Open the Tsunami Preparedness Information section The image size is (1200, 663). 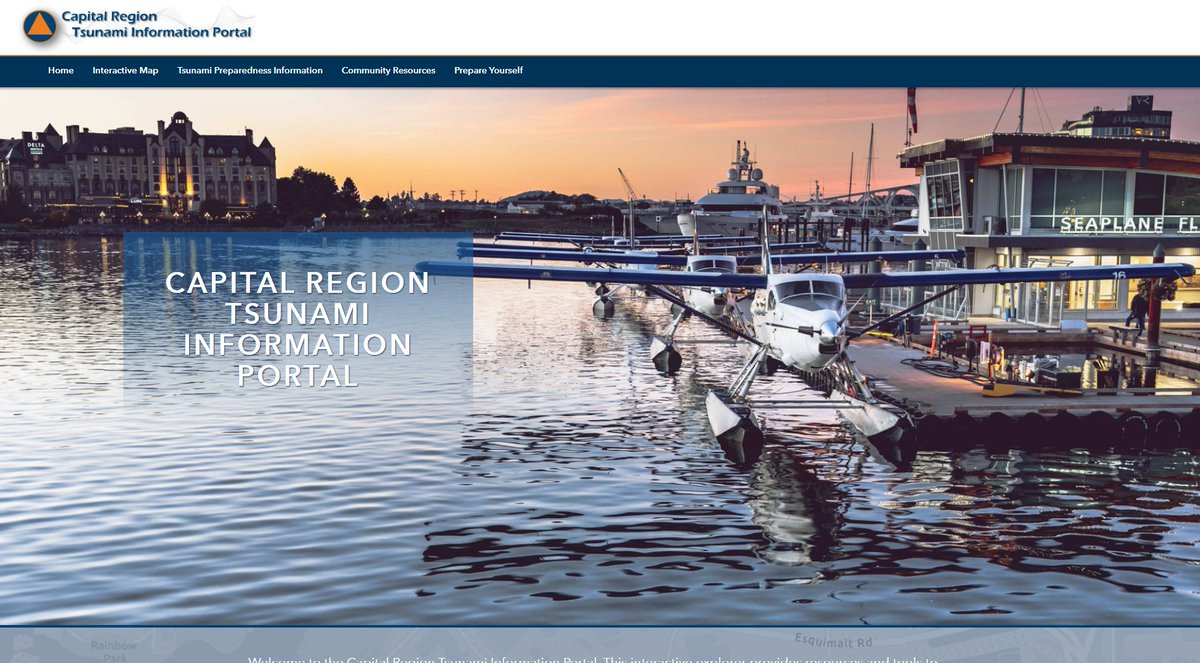249,70
